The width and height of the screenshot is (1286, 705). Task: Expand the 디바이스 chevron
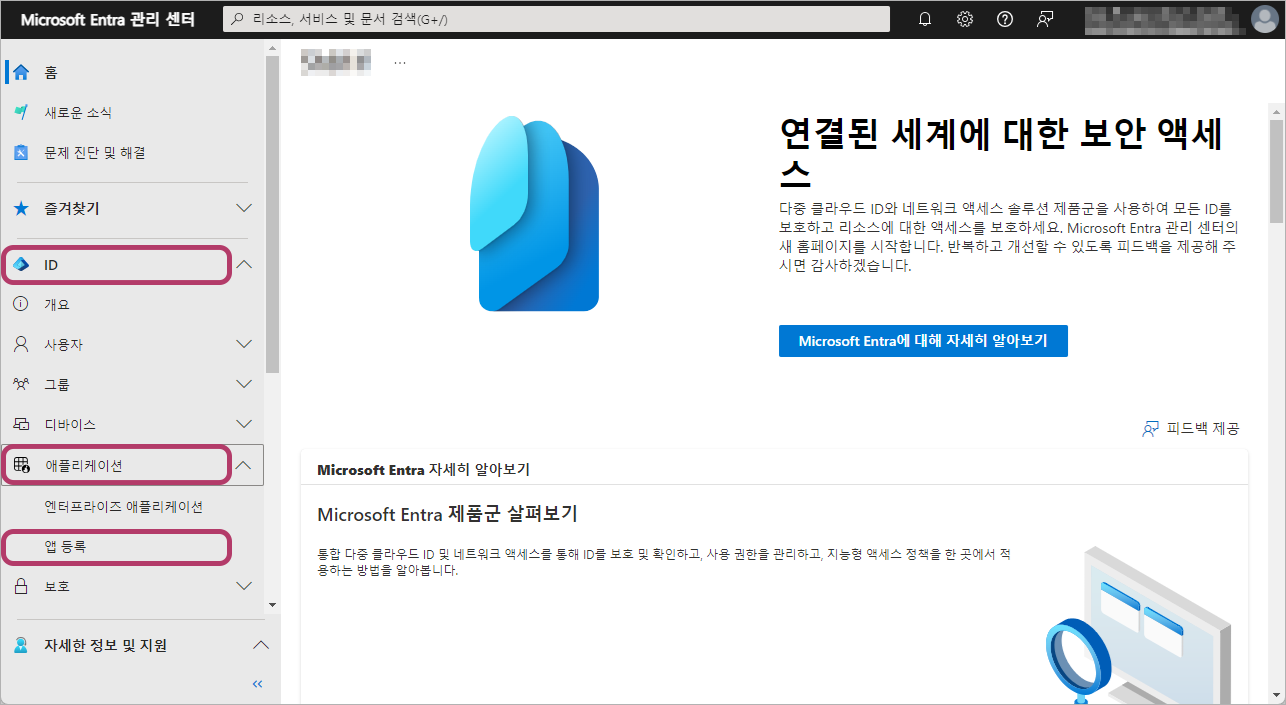(x=244, y=424)
